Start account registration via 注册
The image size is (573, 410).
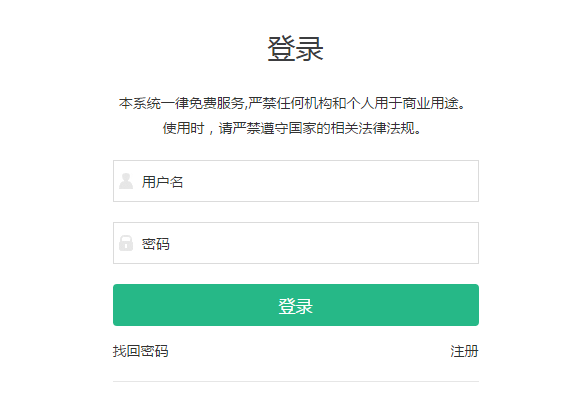coord(464,351)
